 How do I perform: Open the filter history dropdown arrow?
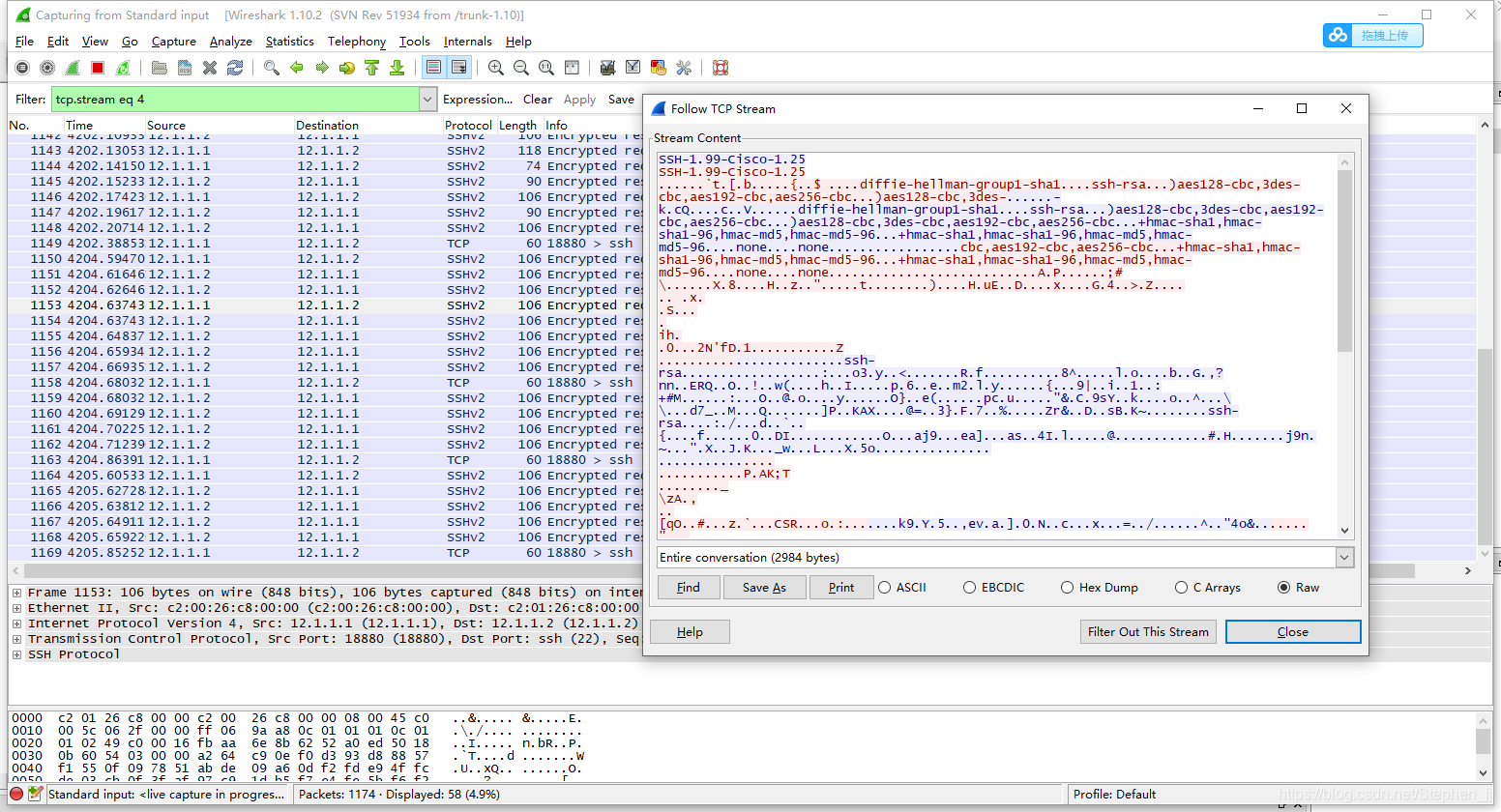point(427,100)
